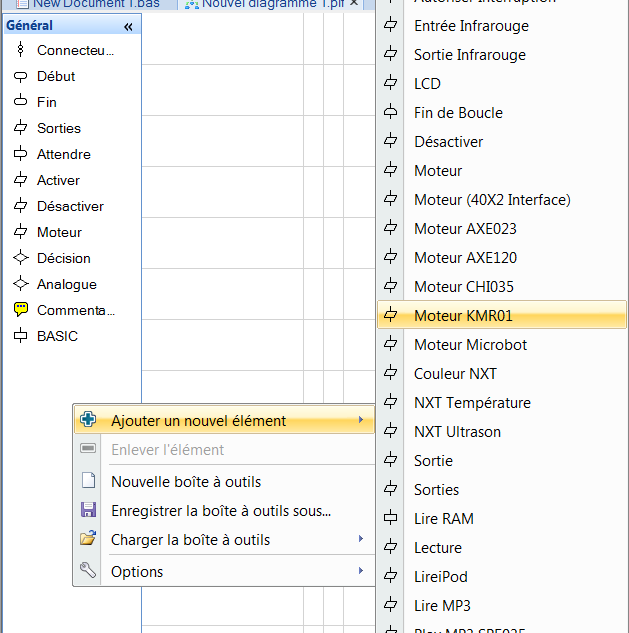The height and width of the screenshot is (633, 629).
Task: Select the Lire RAM entry
Action: (x=443, y=519)
